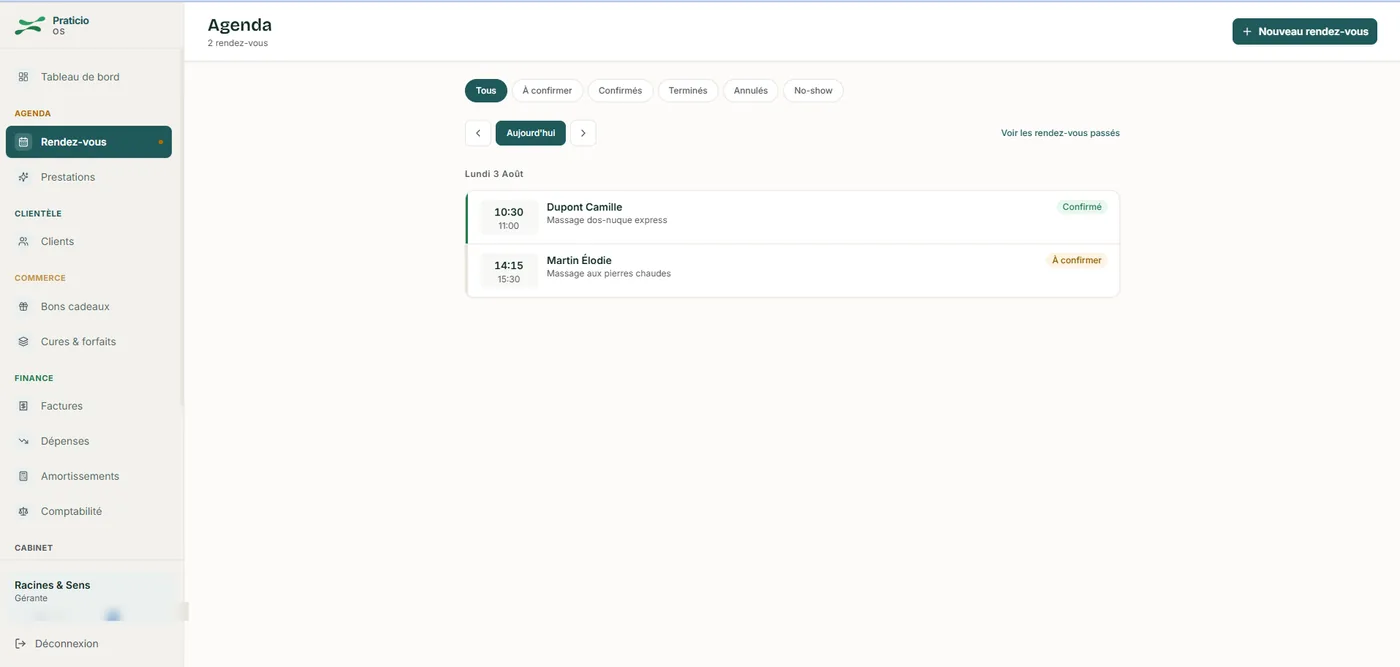Click the Comptabilité scales icon

tap(23, 511)
